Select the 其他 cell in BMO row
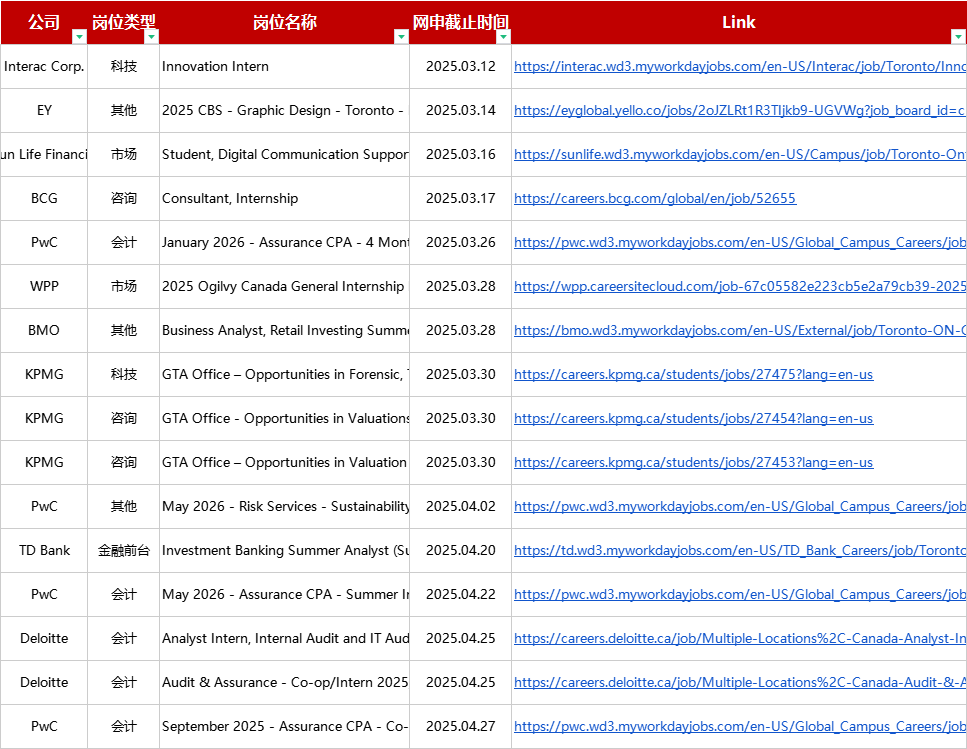This screenshot has height=749, width=967. pyautogui.click(x=123, y=330)
